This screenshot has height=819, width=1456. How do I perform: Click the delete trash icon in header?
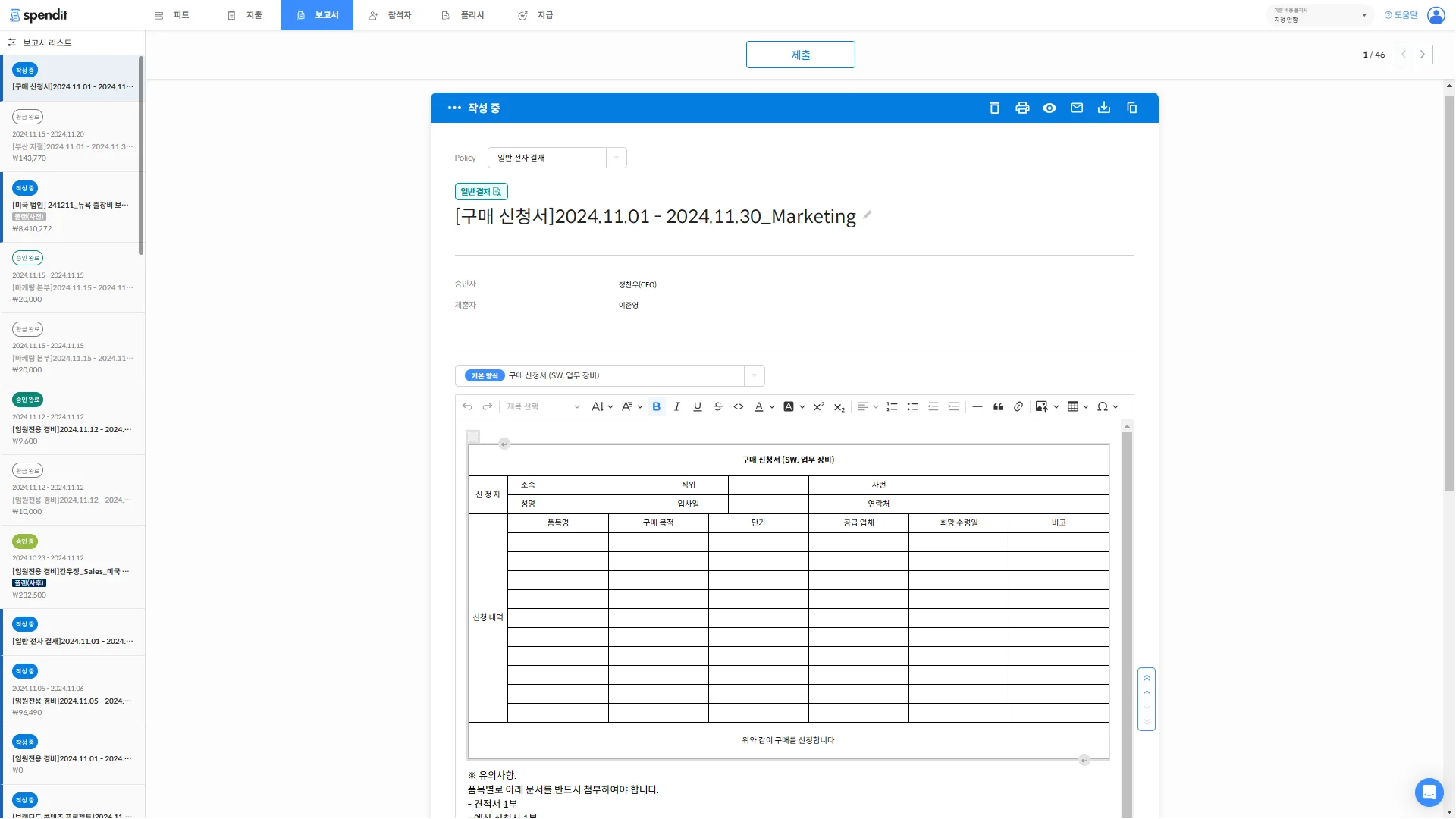(x=995, y=108)
